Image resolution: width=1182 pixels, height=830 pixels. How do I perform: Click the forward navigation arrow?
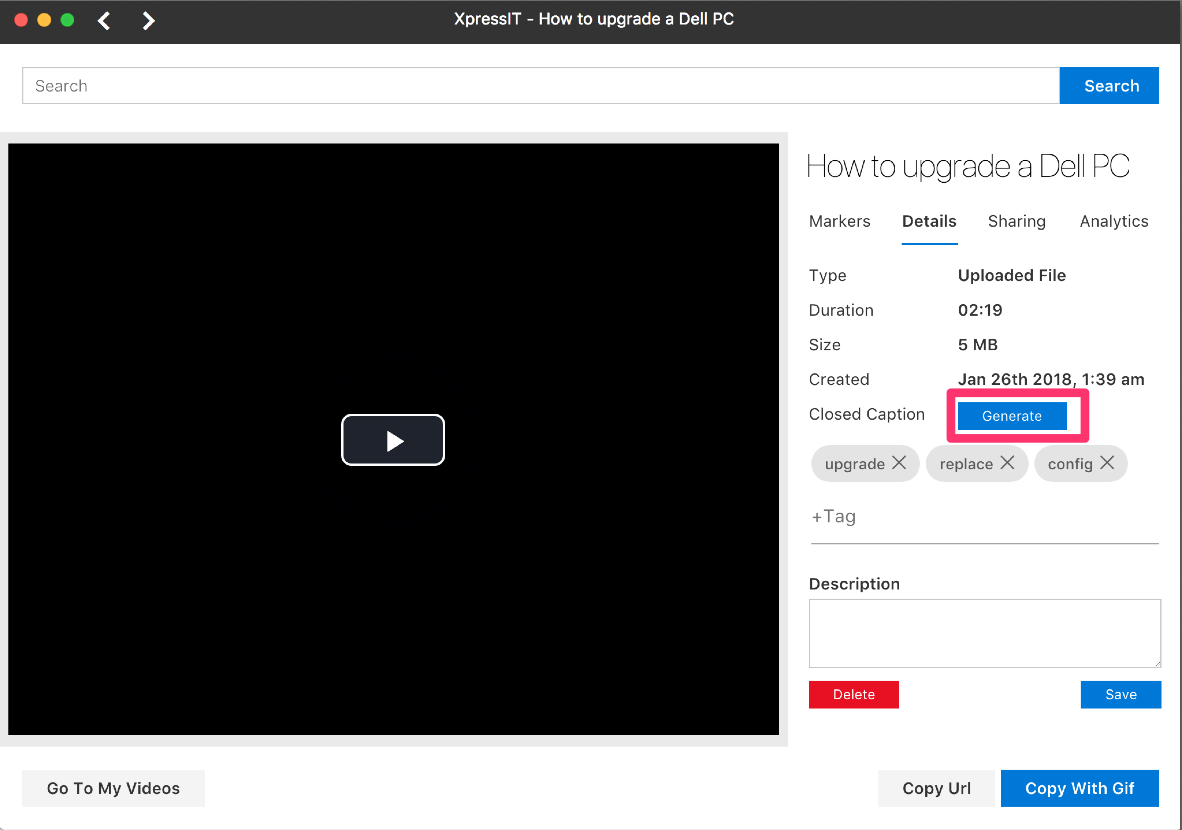click(x=149, y=20)
